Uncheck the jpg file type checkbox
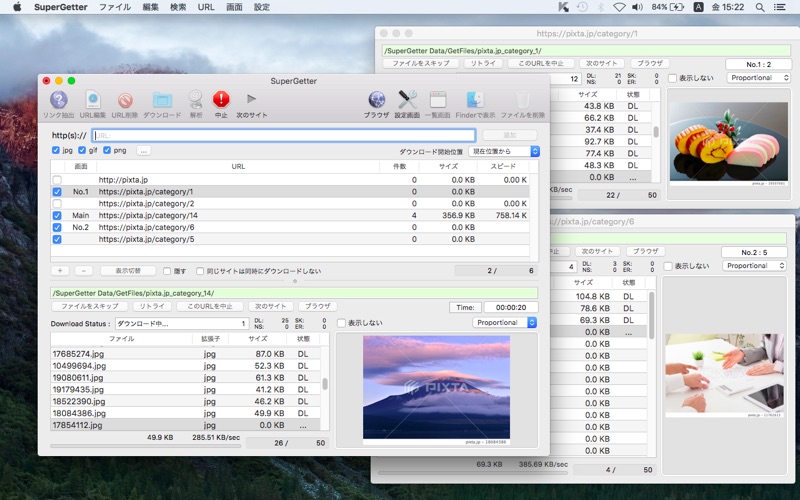 point(57,150)
